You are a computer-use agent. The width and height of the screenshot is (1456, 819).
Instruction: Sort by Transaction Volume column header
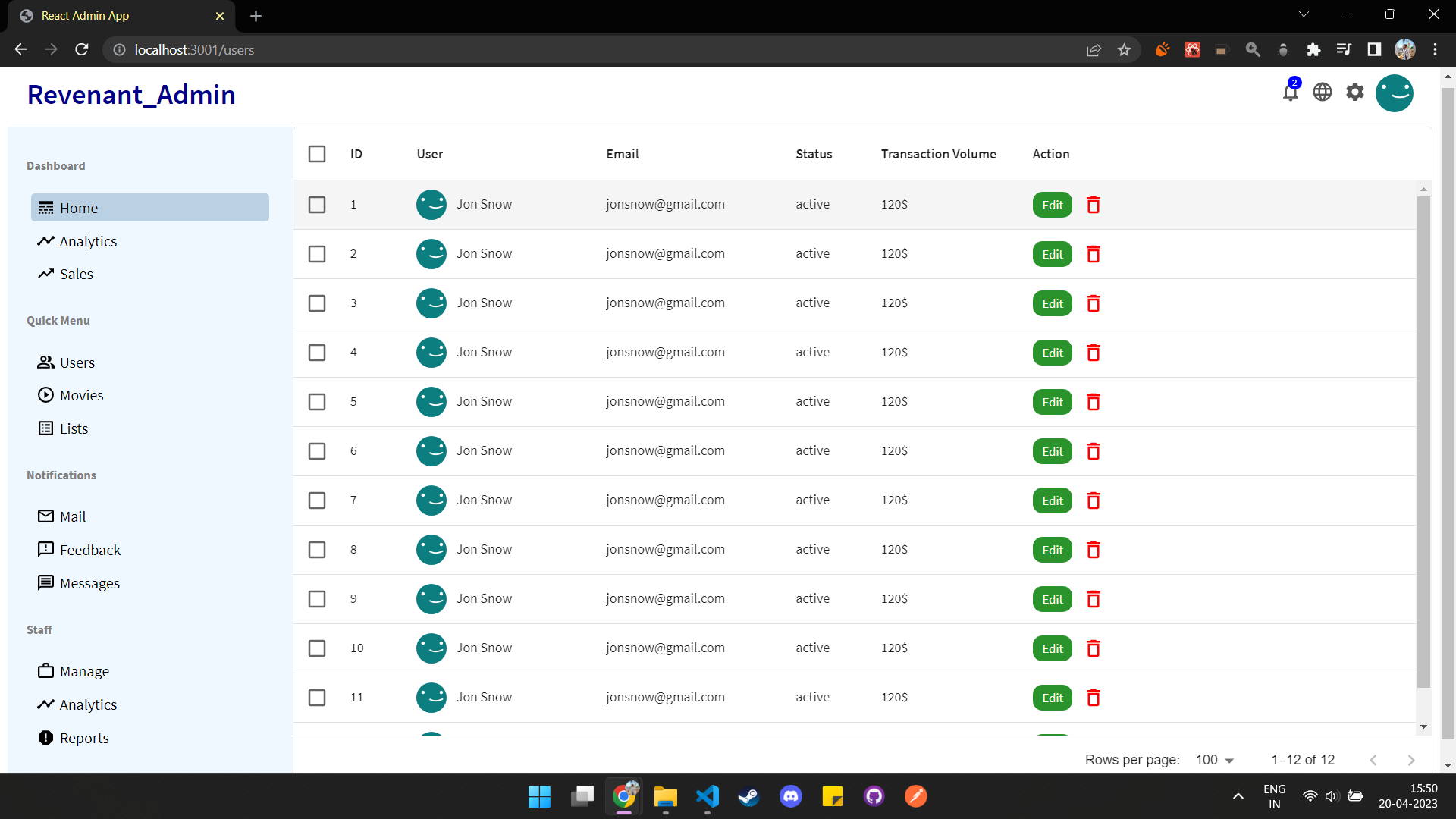click(x=939, y=154)
